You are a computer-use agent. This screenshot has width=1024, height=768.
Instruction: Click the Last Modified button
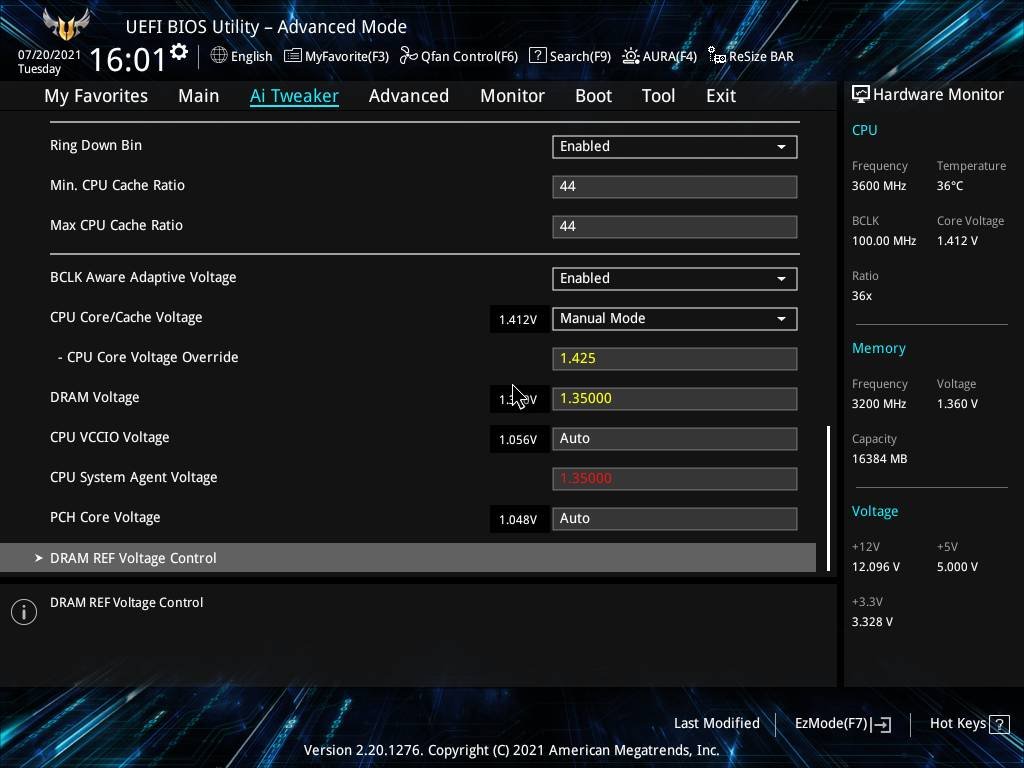point(716,723)
